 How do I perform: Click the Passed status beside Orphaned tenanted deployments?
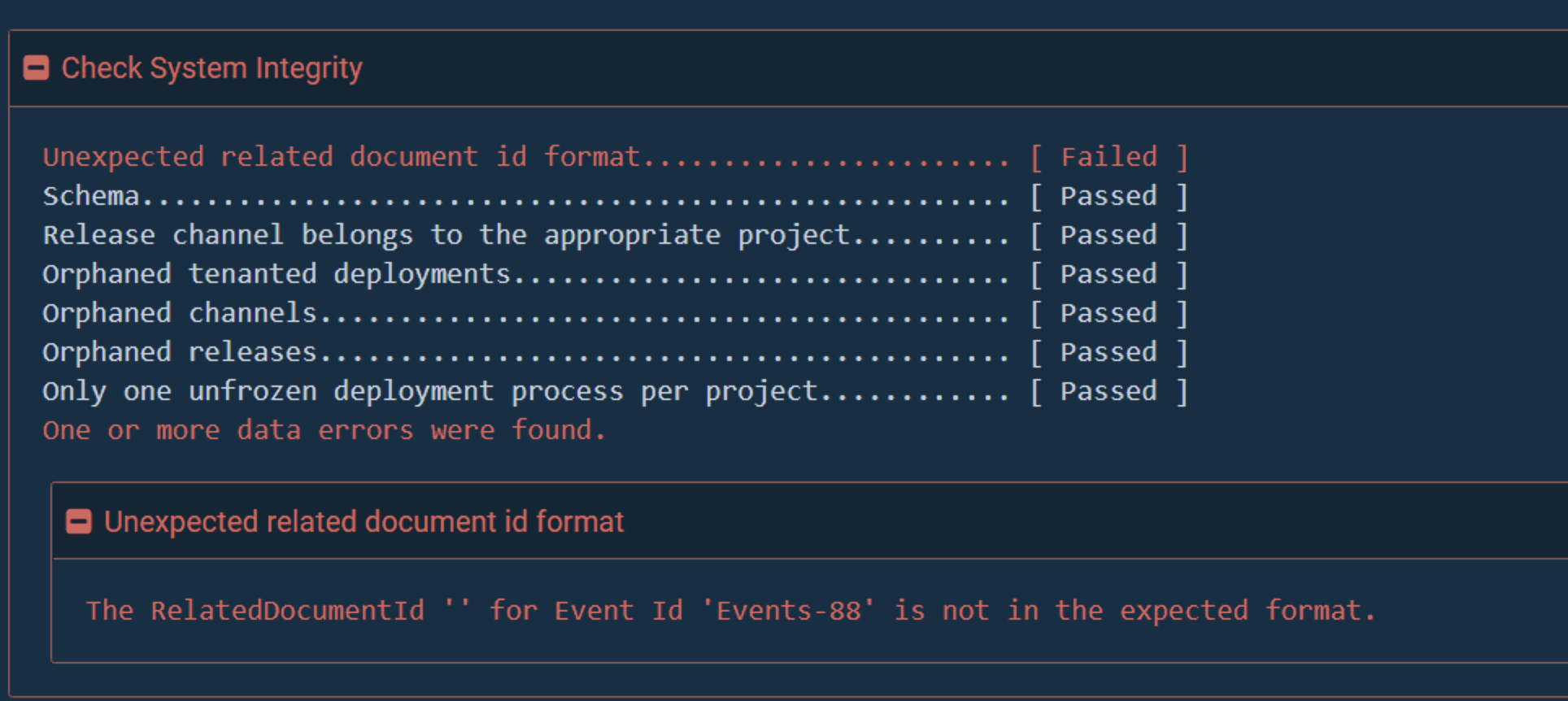click(x=1108, y=273)
